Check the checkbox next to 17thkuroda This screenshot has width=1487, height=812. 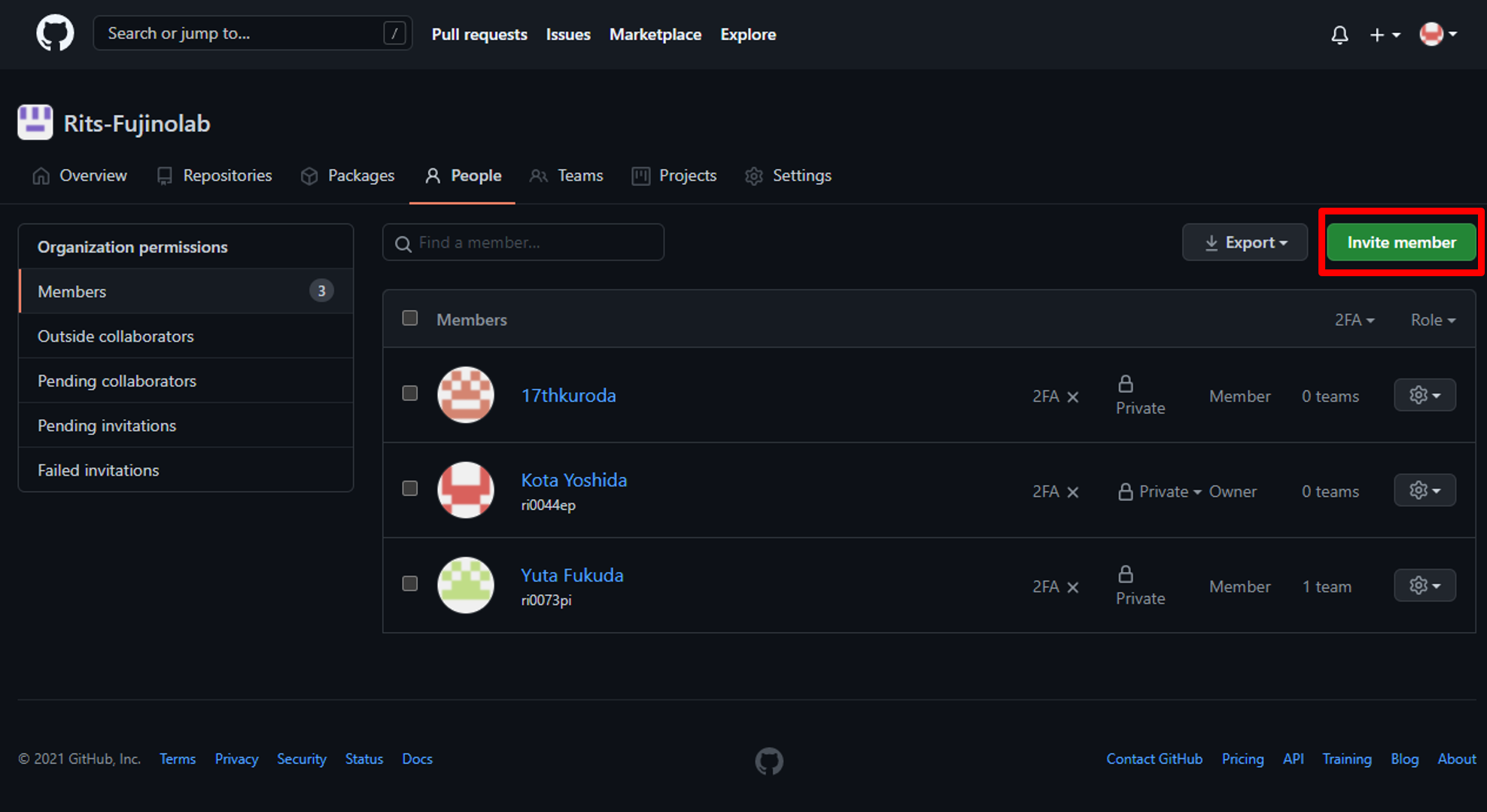(410, 393)
